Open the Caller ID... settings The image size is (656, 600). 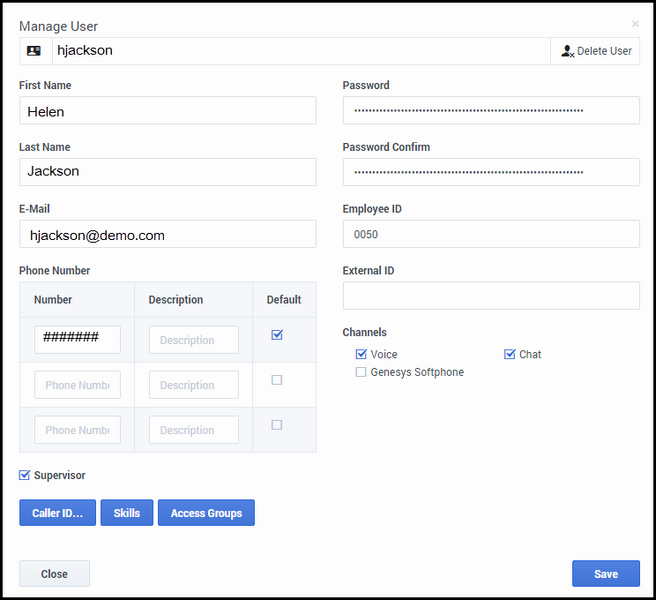57,513
